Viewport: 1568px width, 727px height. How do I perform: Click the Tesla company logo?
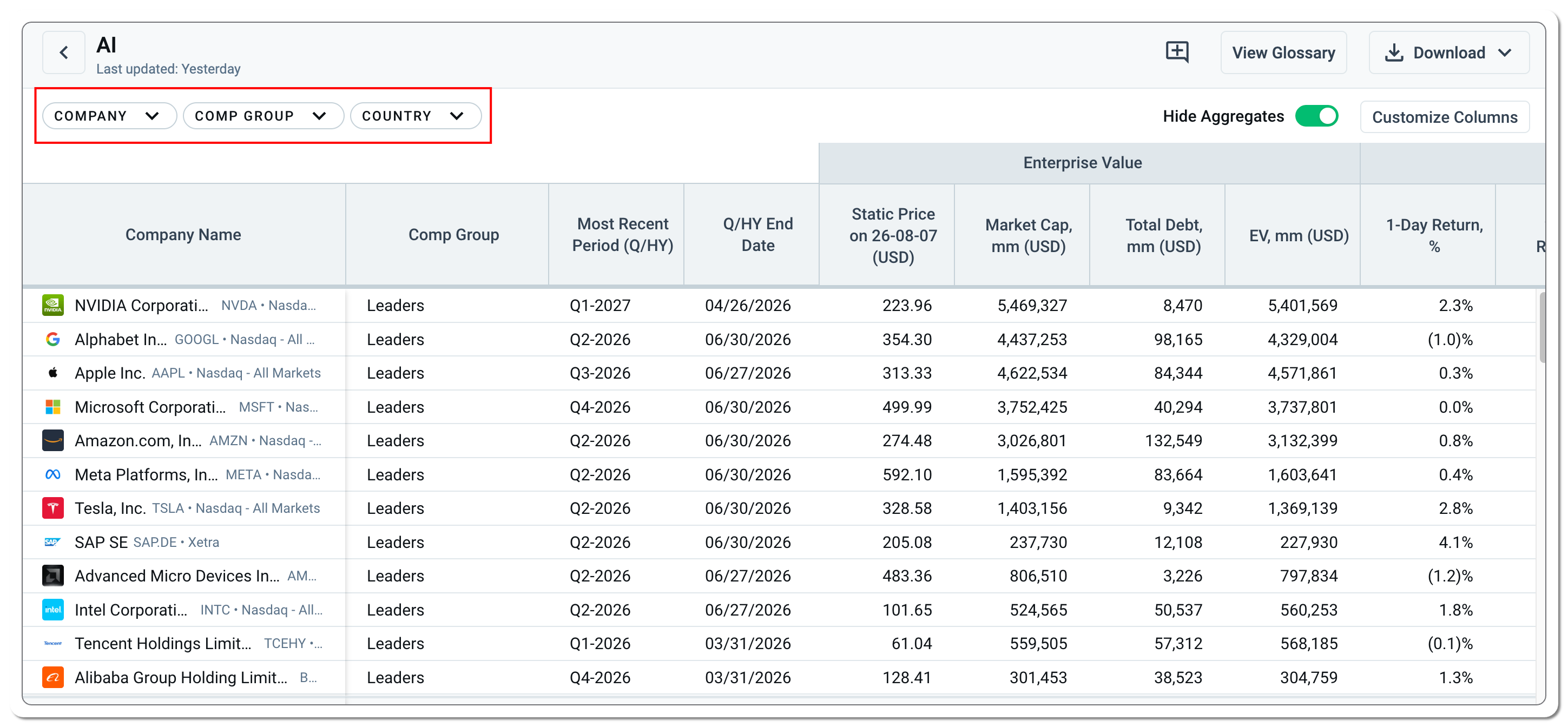click(x=53, y=508)
